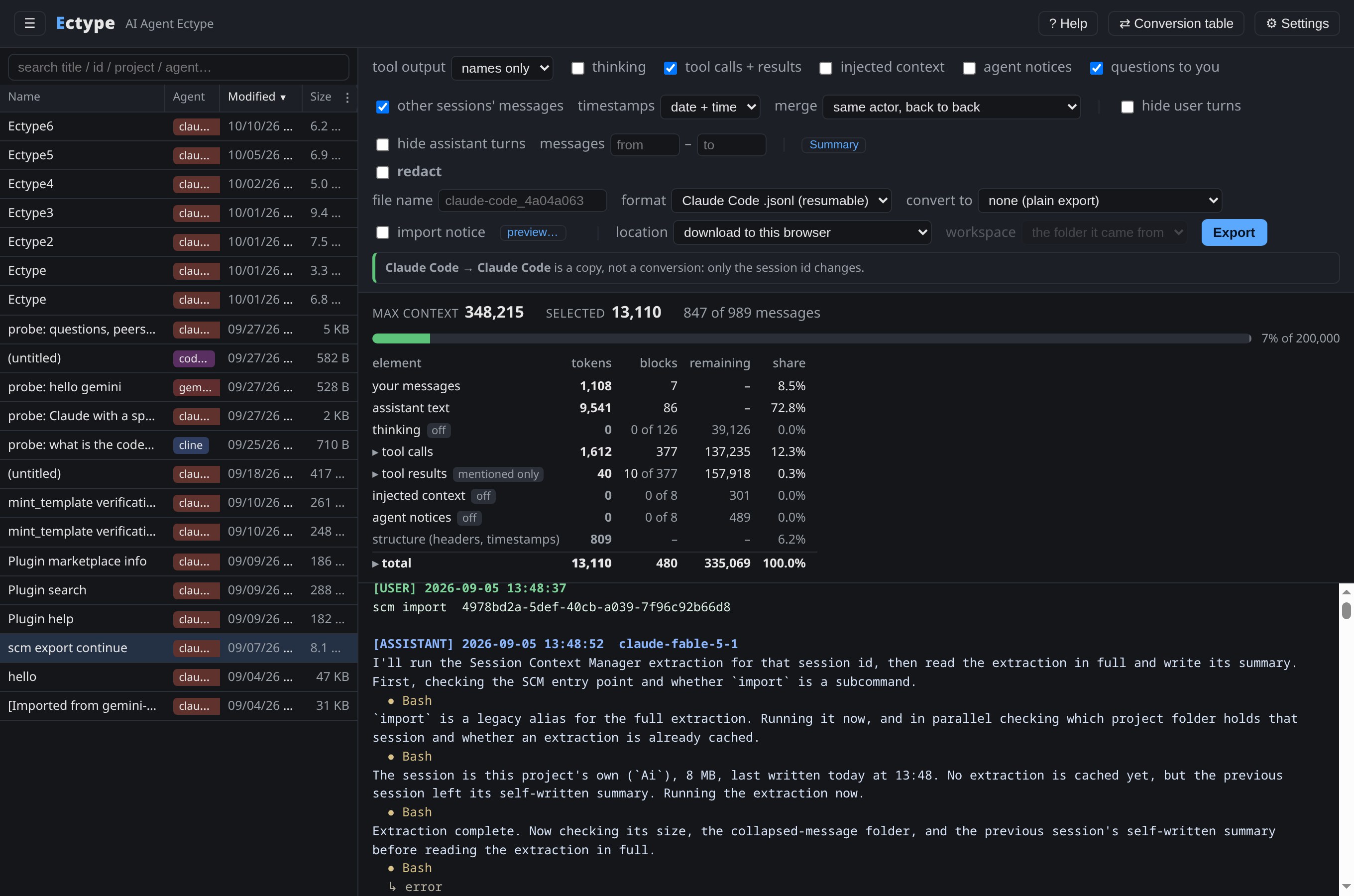Image resolution: width=1354 pixels, height=896 pixels.
Task: Open the tool output dropdown
Action: (x=502, y=68)
